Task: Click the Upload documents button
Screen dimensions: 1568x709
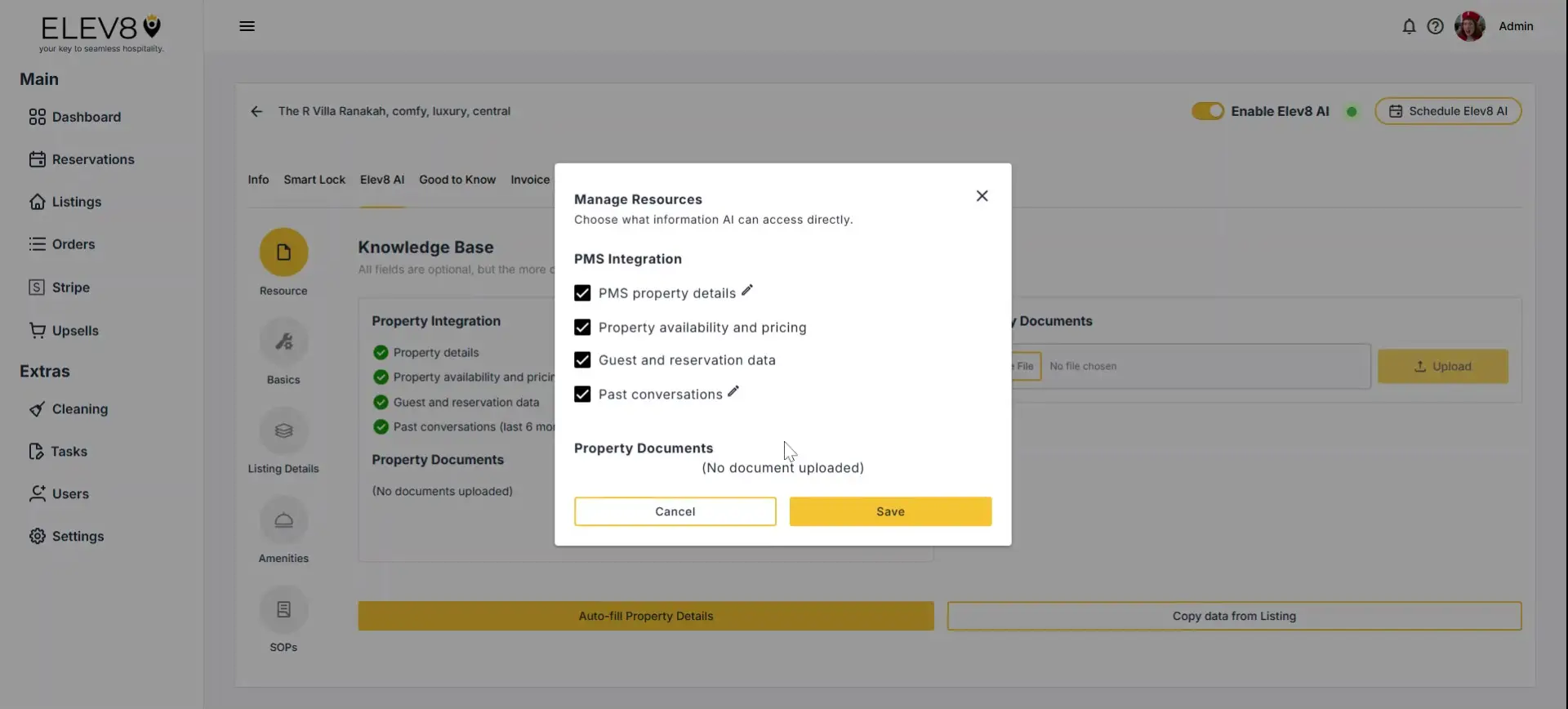Action: tap(1442, 367)
